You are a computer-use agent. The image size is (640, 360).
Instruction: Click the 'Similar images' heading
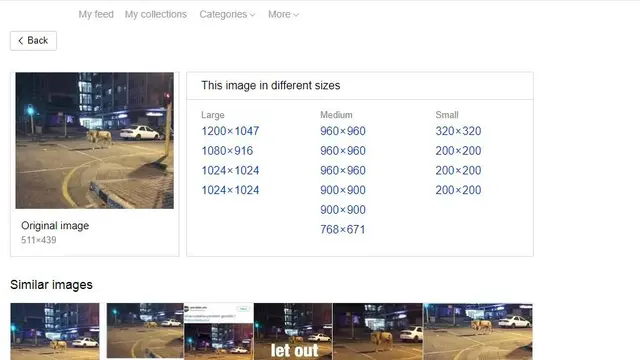[x=51, y=284]
